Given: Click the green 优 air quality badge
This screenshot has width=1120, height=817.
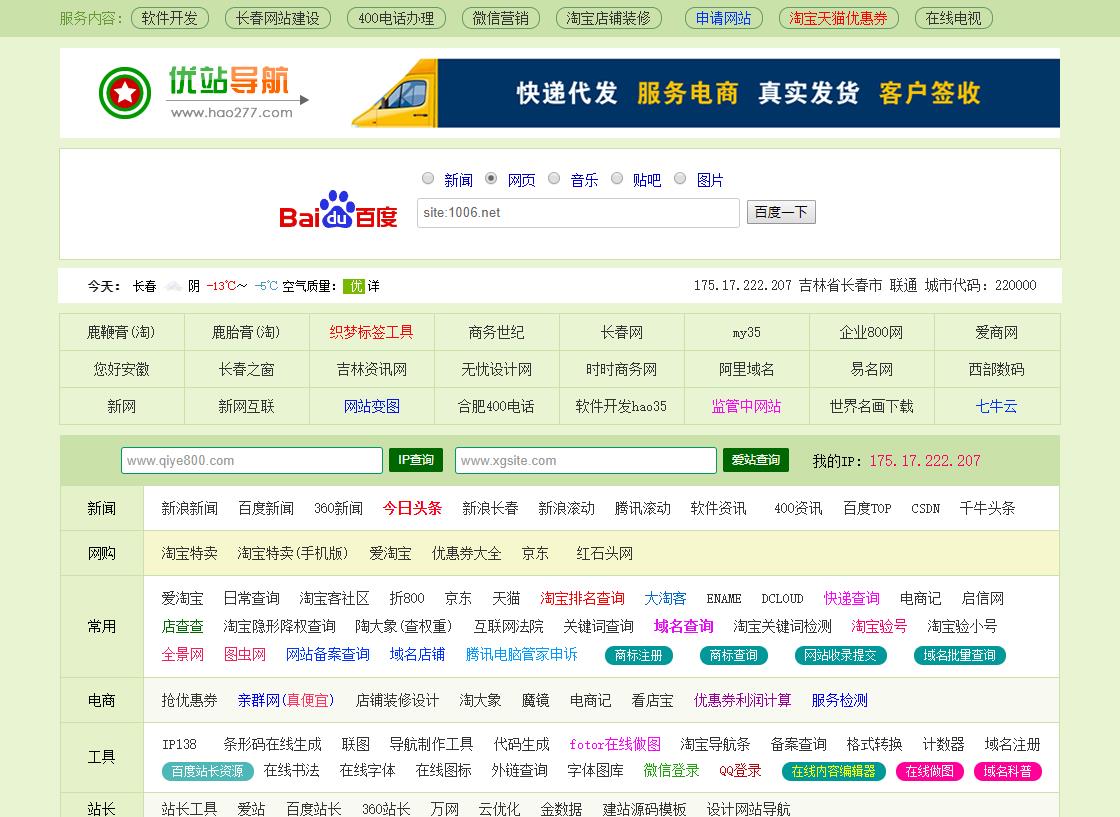Looking at the screenshot, I should [354, 286].
